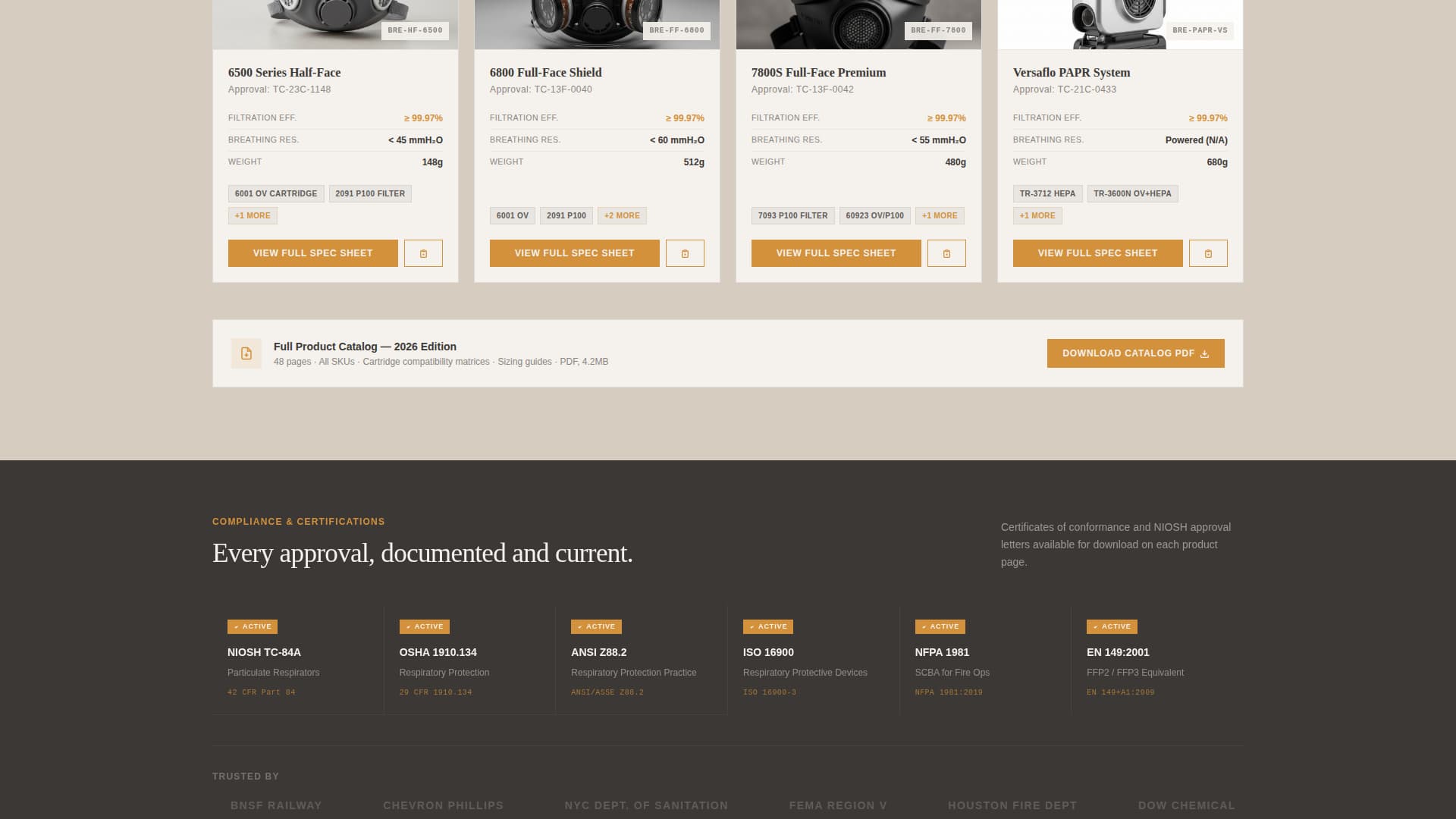Expand the +1 MORE cartridges on 6500 Series
Viewport: 1456px width, 819px height.
[253, 215]
